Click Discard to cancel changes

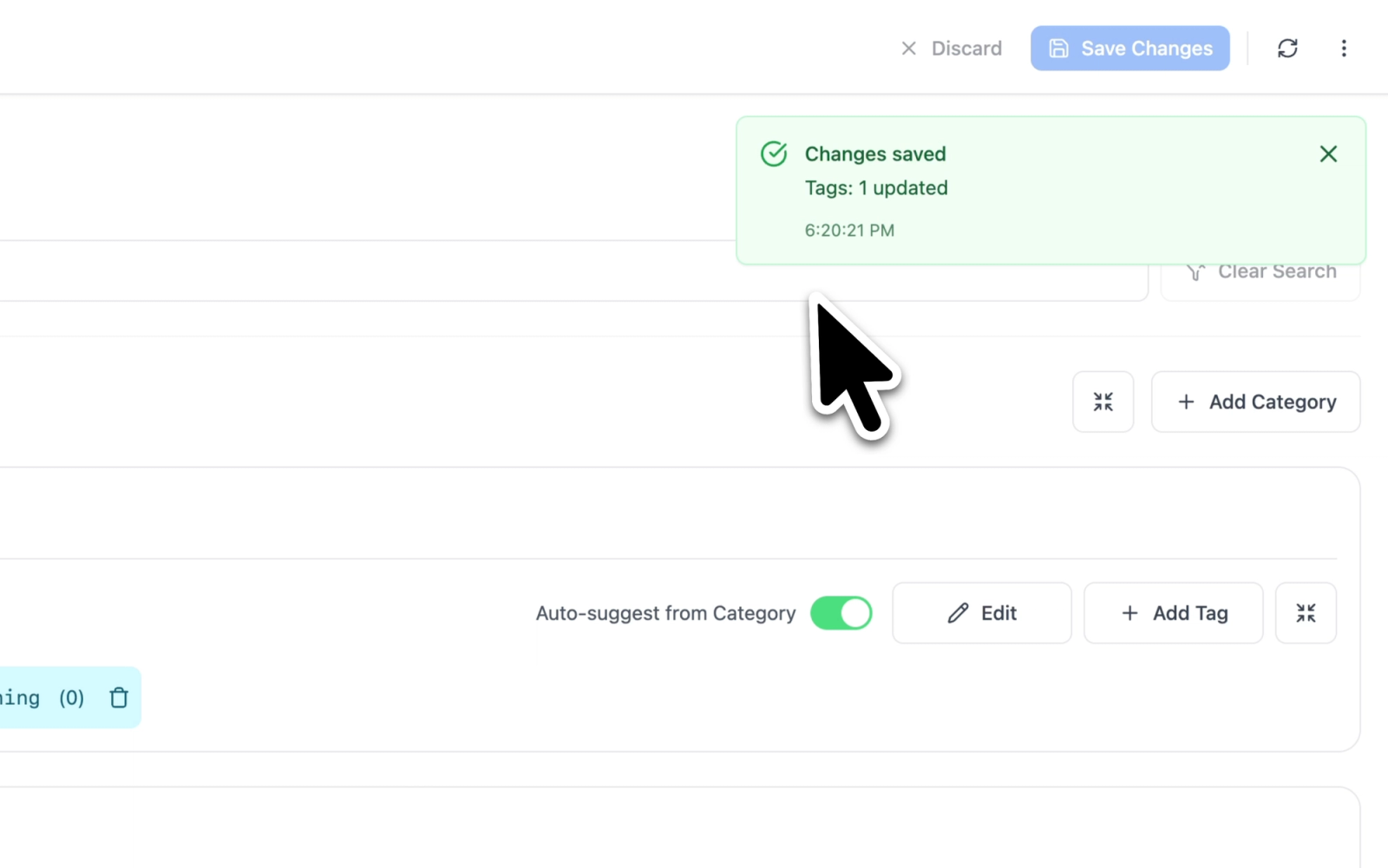pos(951,49)
